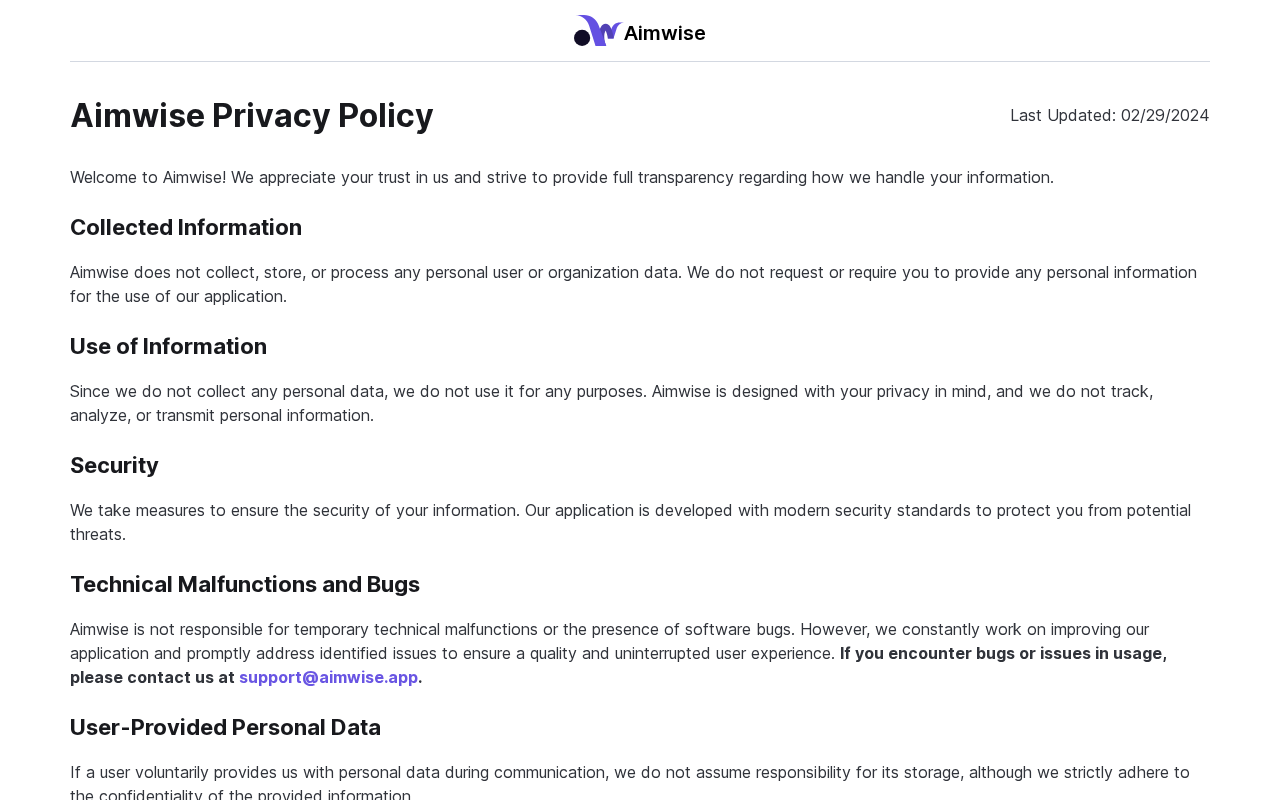
Task: Click sentence about modern security standards
Action: click(x=857, y=510)
